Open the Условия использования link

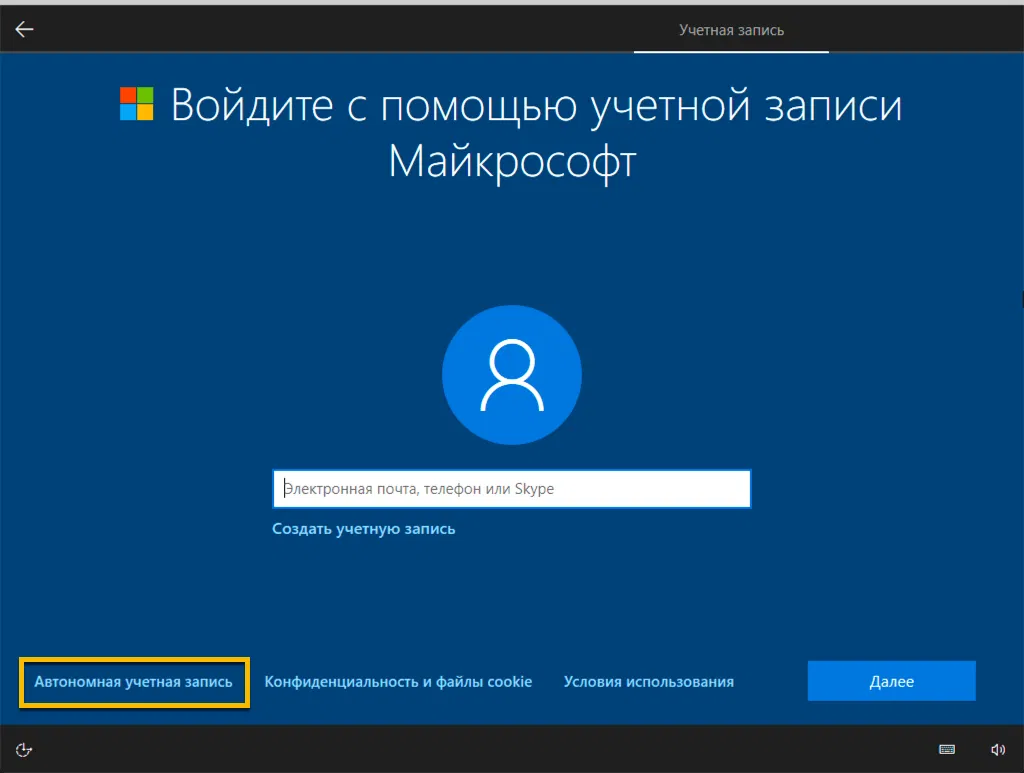click(648, 682)
